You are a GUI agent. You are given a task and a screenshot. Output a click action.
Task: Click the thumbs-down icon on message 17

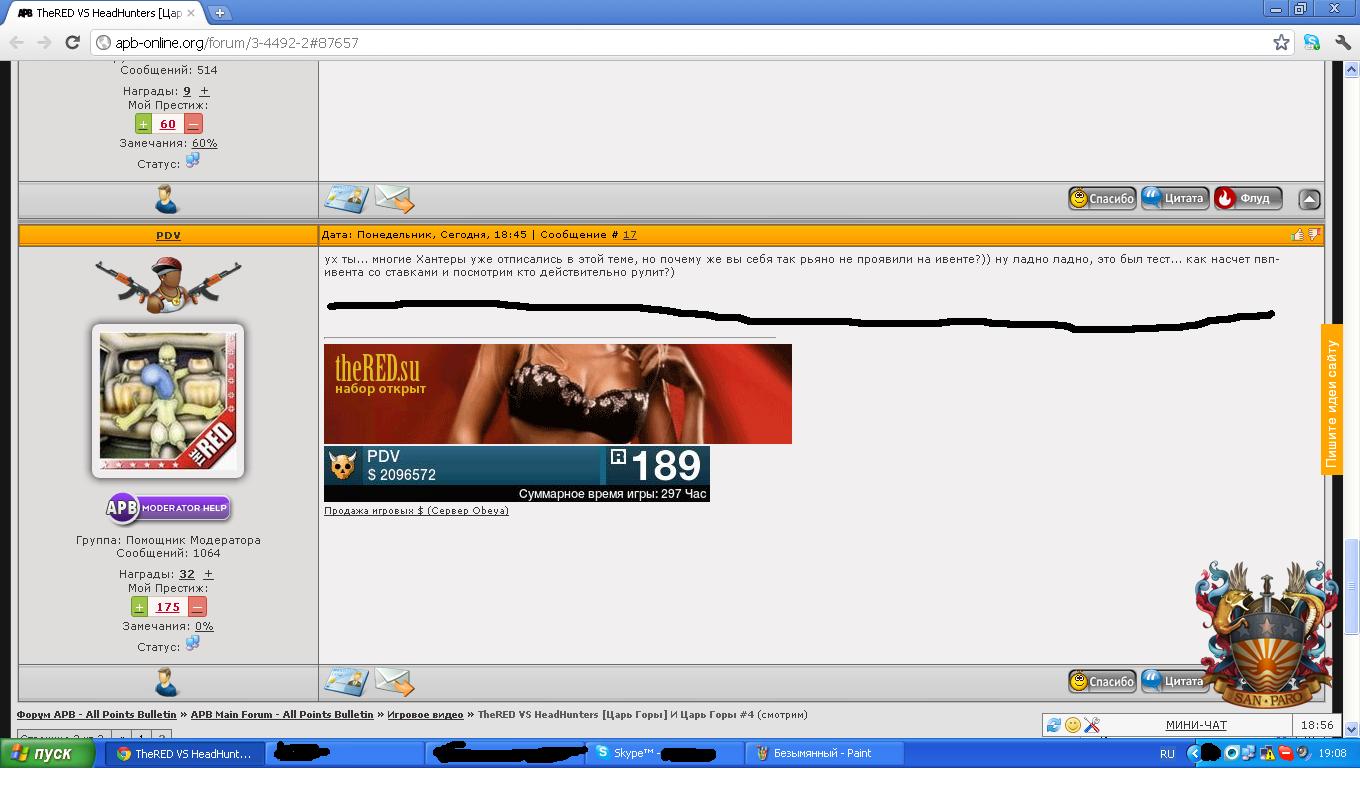click(1314, 235)
